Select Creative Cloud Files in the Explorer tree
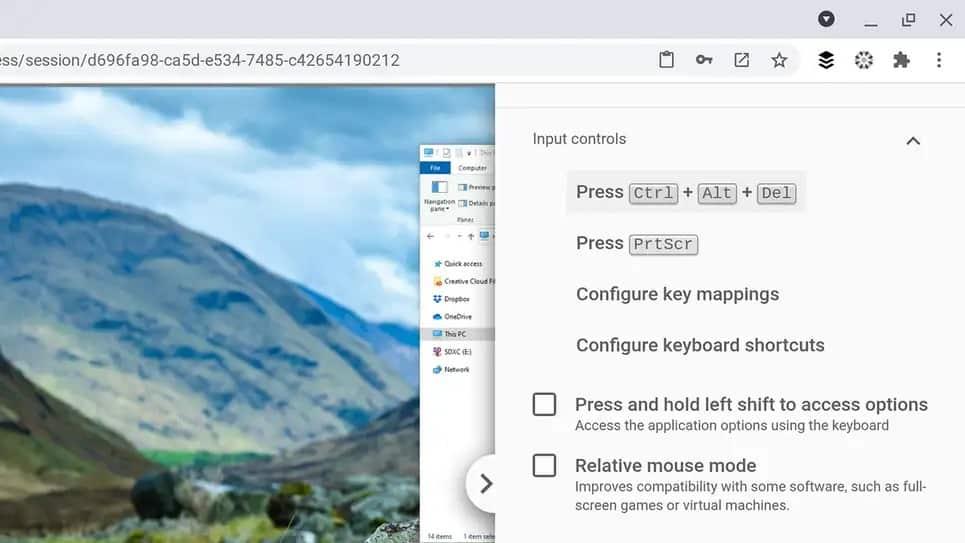Viewport: 965px width, 543px height. (x=463, y=281)
